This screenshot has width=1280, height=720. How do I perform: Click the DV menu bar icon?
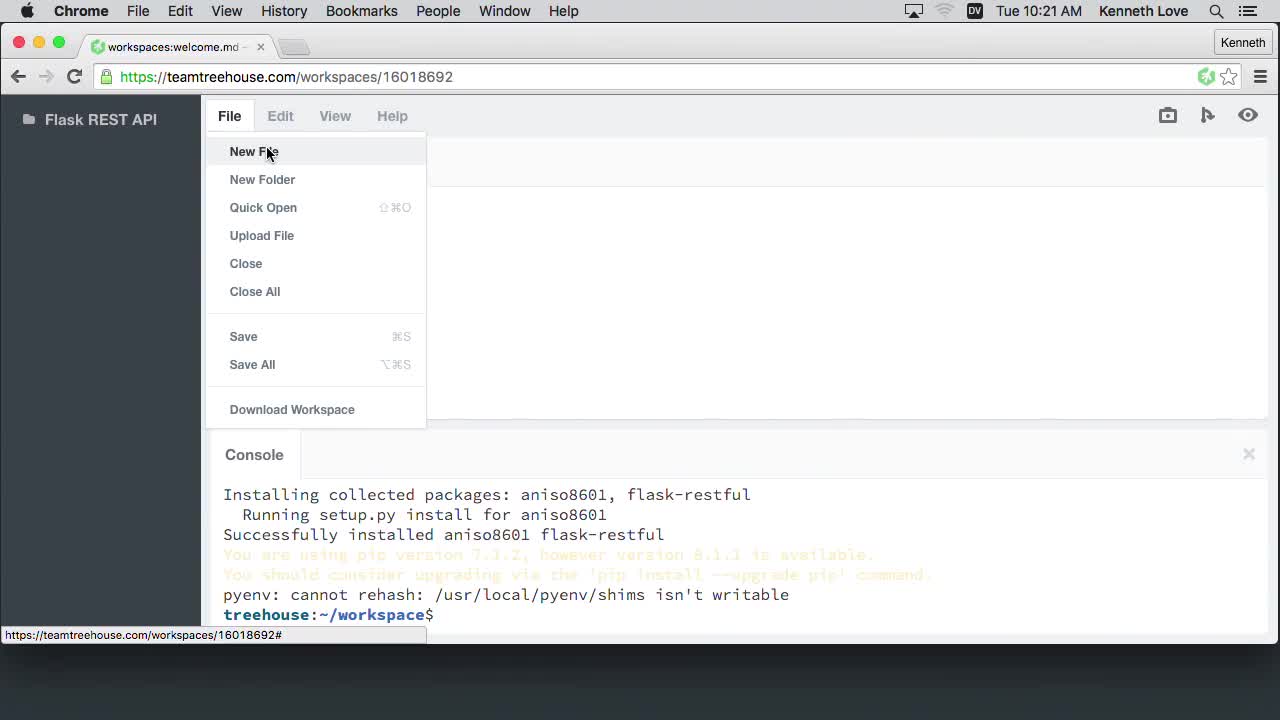(975, 11)
